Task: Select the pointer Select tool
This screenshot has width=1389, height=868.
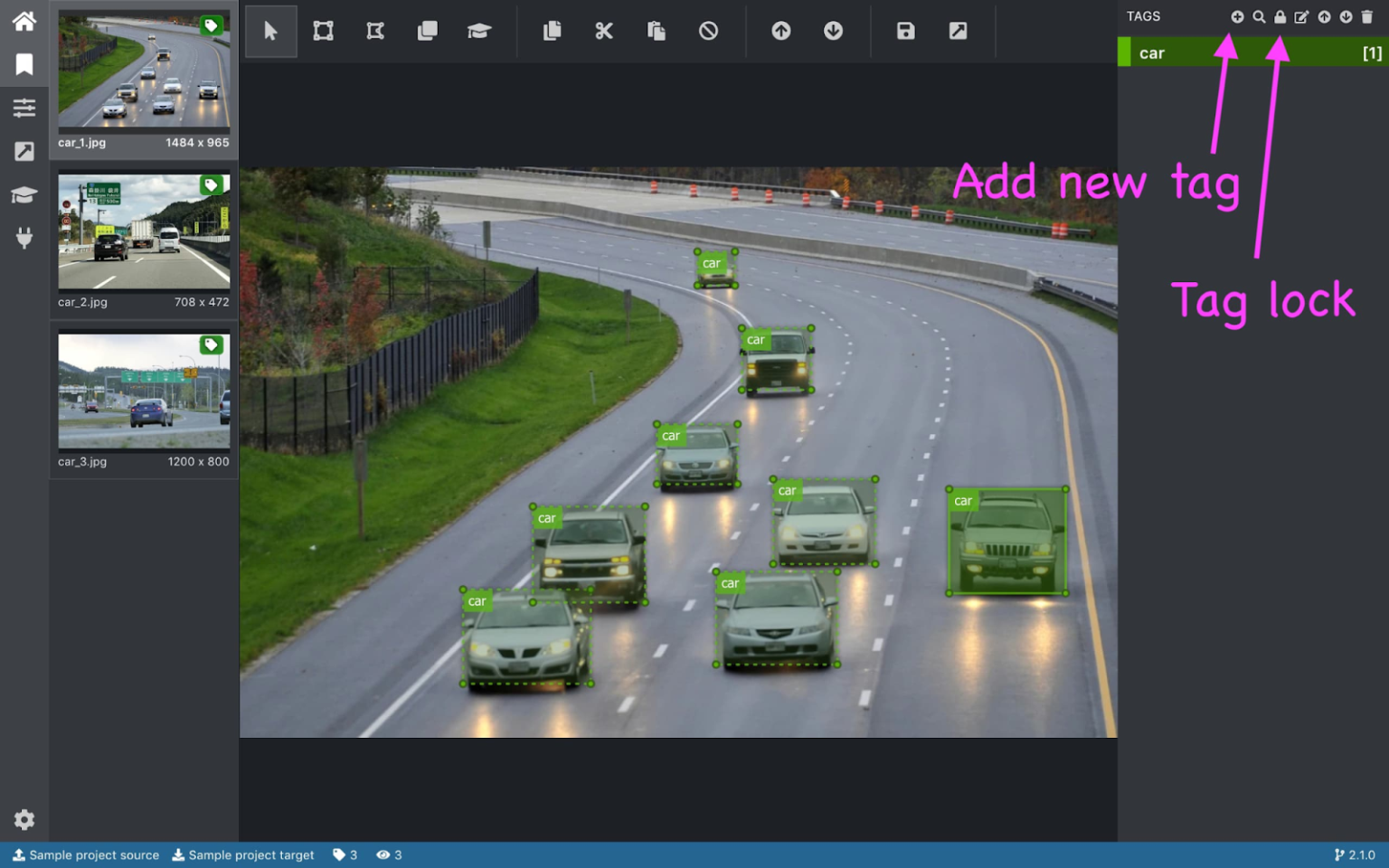Action: [270, 31]
